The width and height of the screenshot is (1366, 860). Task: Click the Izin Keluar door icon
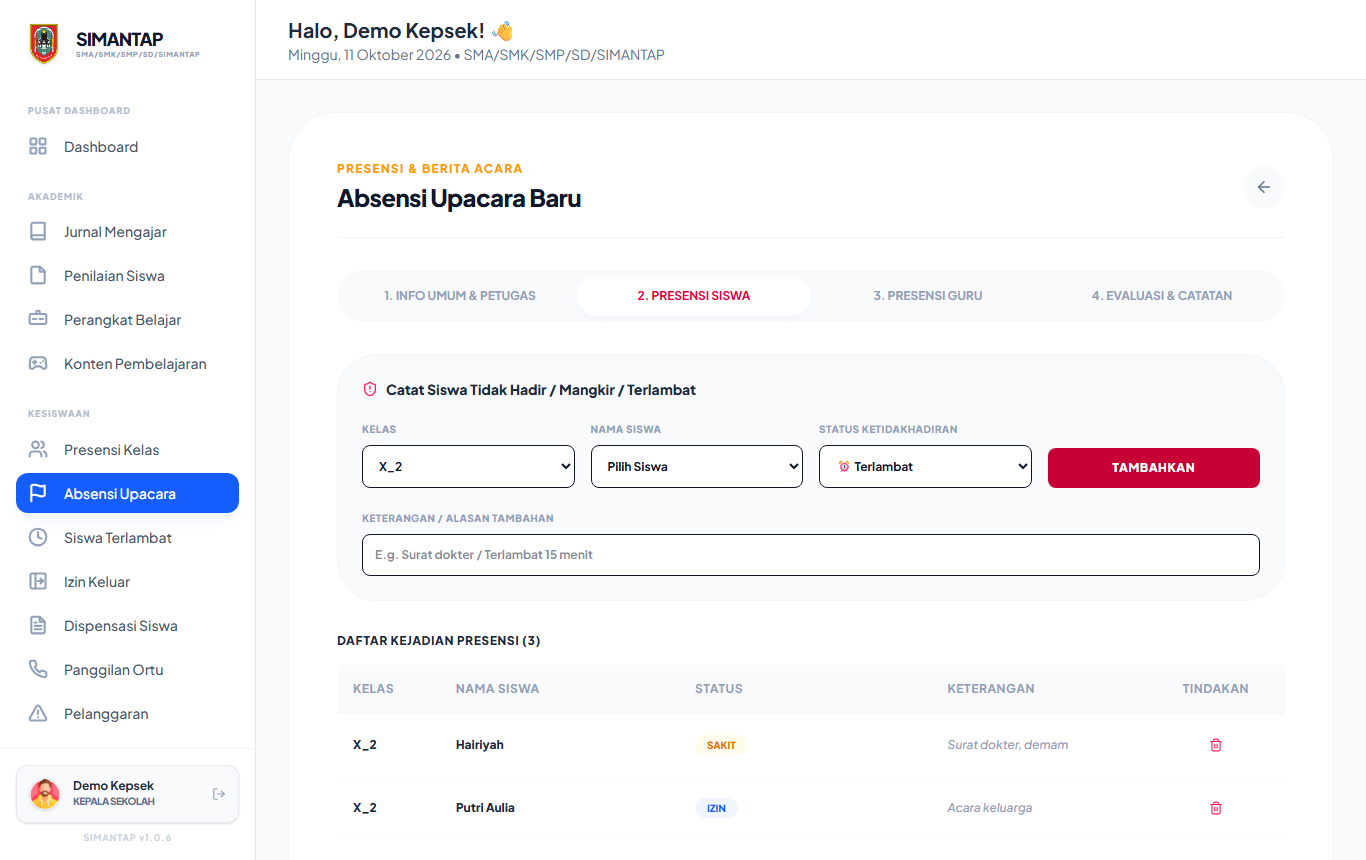[x=38, y=582]
